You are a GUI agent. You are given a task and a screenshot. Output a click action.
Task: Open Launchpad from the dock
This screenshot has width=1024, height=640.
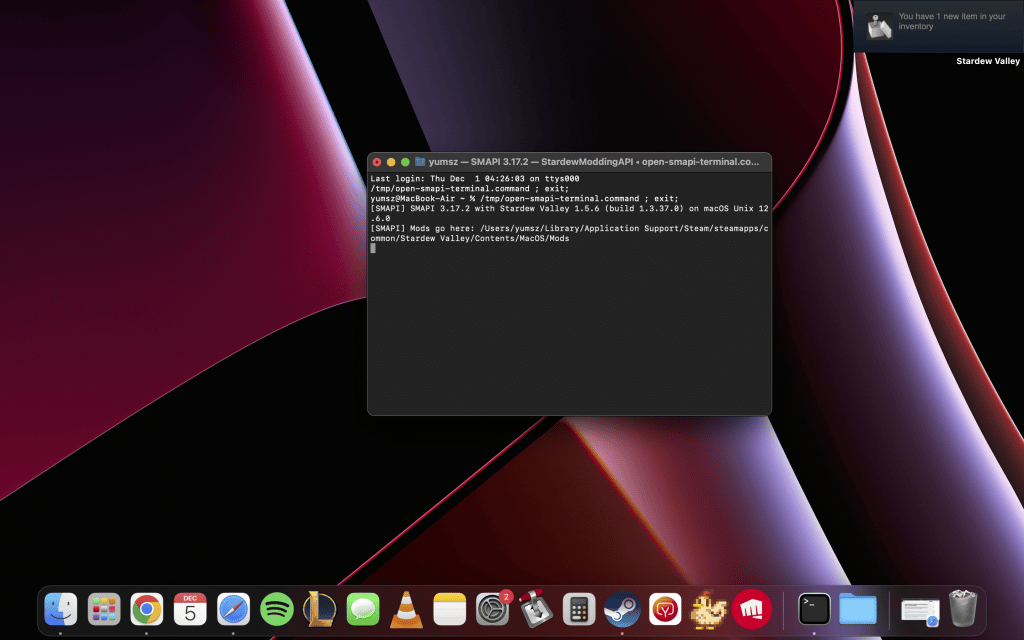pos(103,609)
